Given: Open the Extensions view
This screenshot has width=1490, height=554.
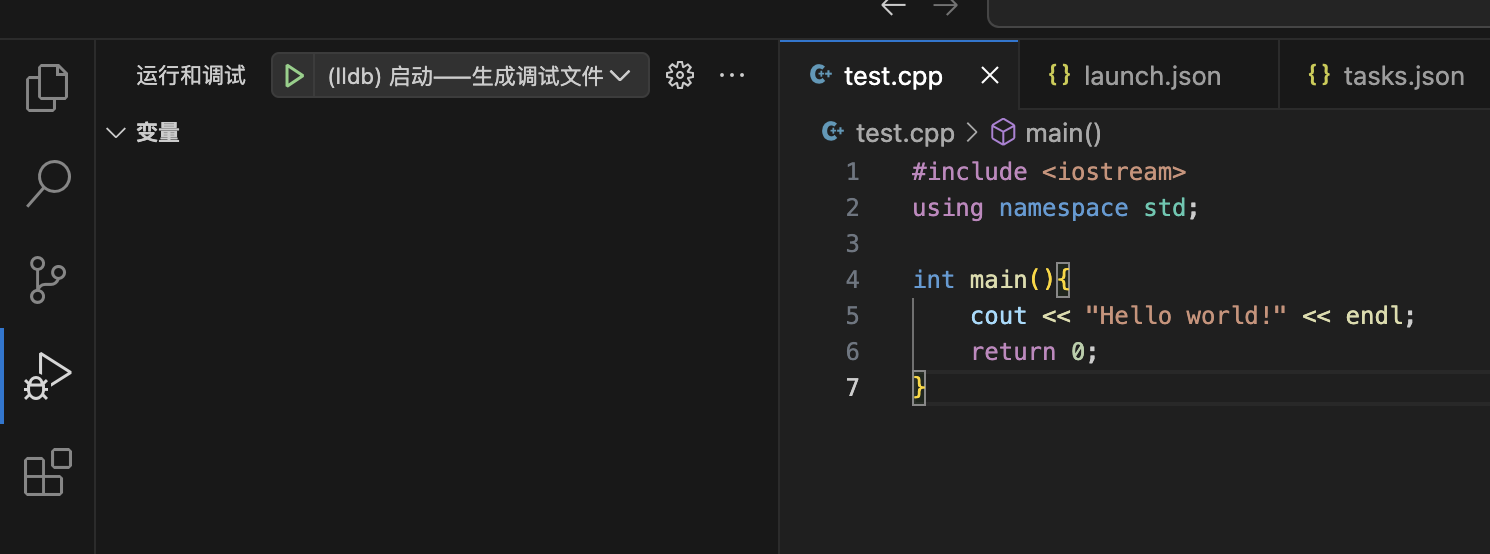Looking at the screenshot, I should point(47,472).
